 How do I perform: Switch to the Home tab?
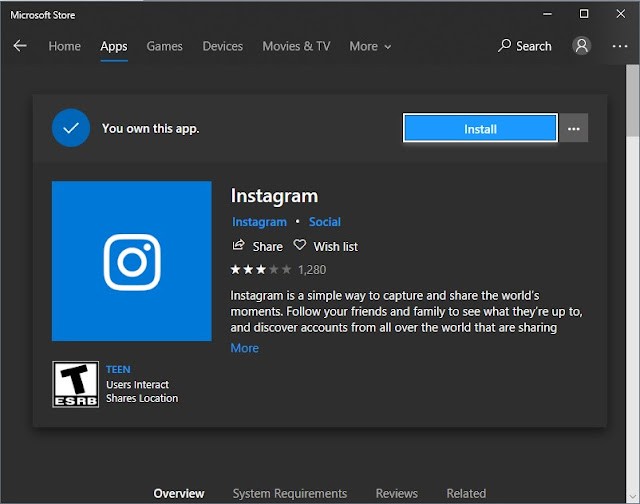point(64,46)
